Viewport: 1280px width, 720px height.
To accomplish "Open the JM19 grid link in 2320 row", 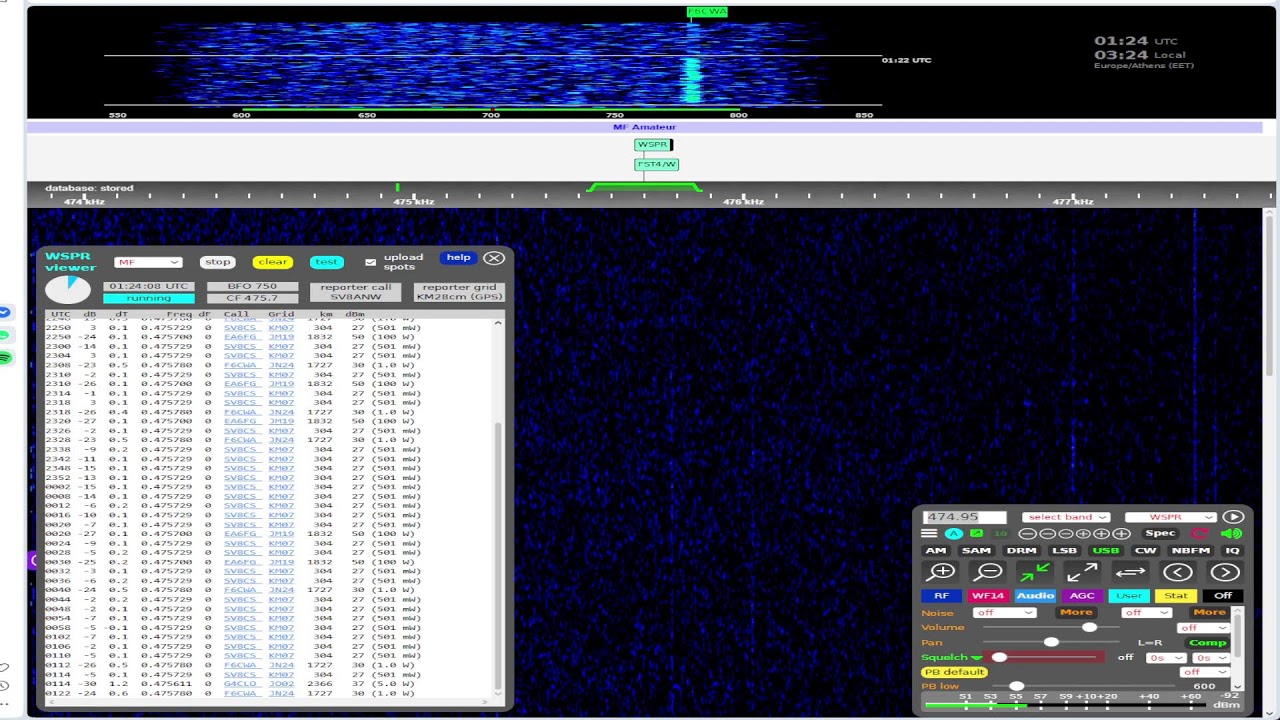I will coord(281,421).
